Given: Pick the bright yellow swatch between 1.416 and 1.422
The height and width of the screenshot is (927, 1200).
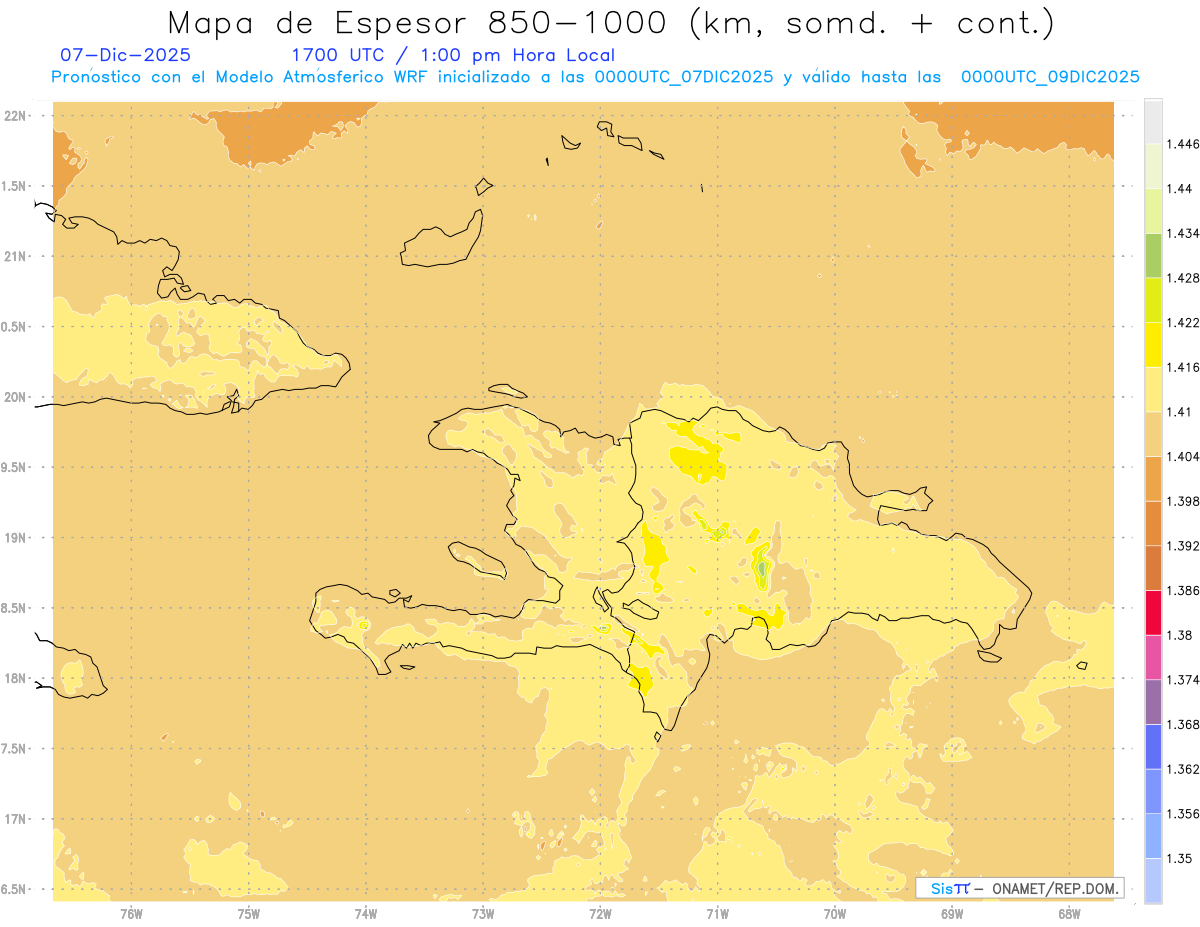Looking at the screenshot, I should click(x=1153, y=344).
